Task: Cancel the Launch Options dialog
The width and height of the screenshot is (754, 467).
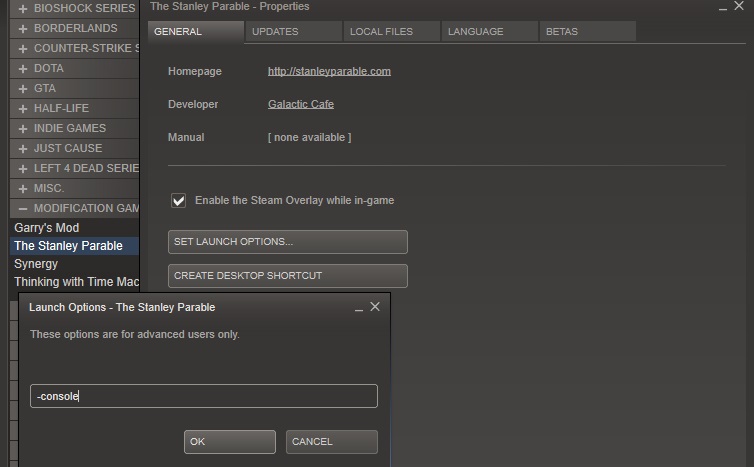Action: coord(332,442)
